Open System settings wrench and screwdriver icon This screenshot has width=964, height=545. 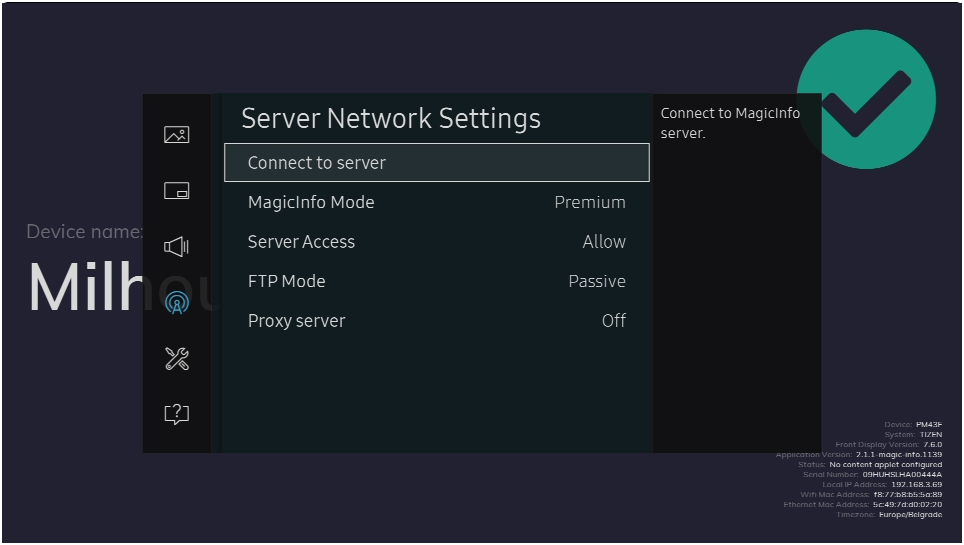tap(176, 359)
